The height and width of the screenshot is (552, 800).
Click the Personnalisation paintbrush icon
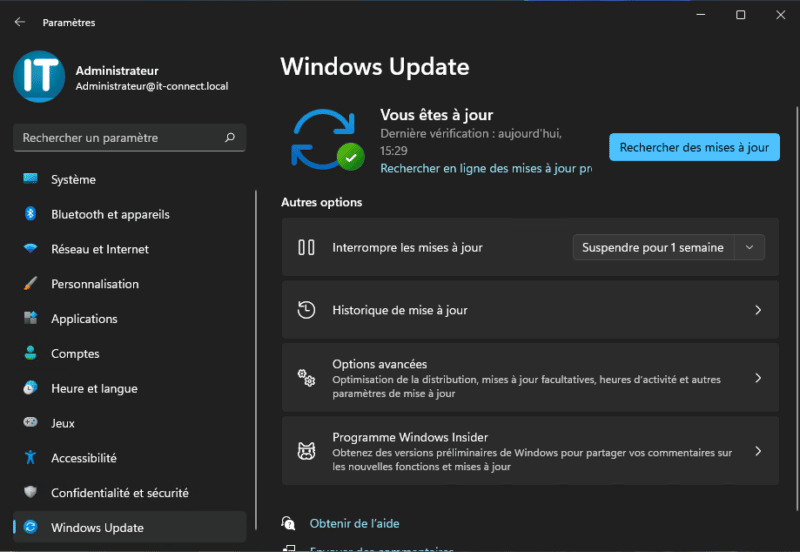[x=30, y=284]
